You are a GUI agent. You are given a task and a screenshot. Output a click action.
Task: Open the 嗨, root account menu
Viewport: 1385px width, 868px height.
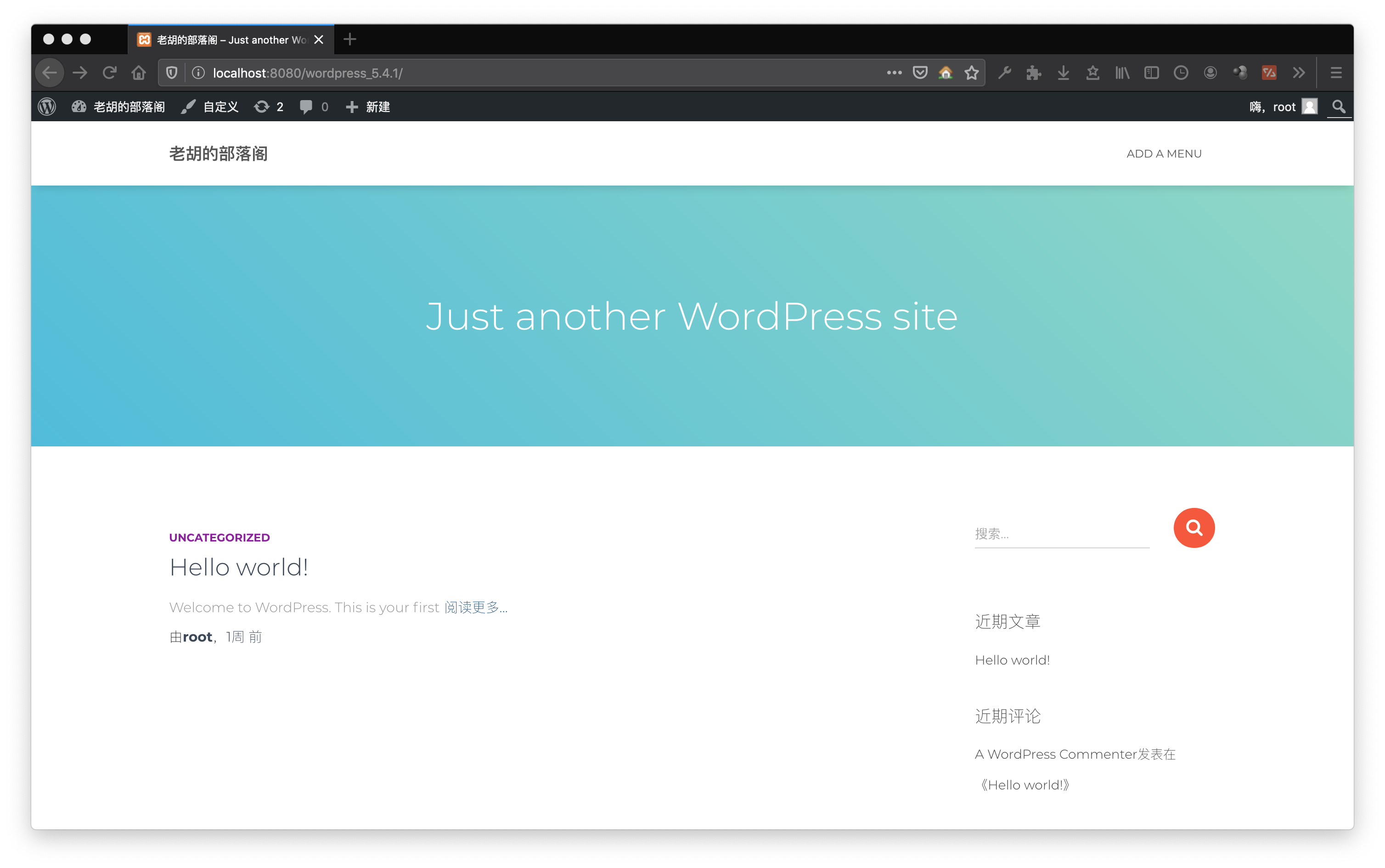(x=1284, y=107)
